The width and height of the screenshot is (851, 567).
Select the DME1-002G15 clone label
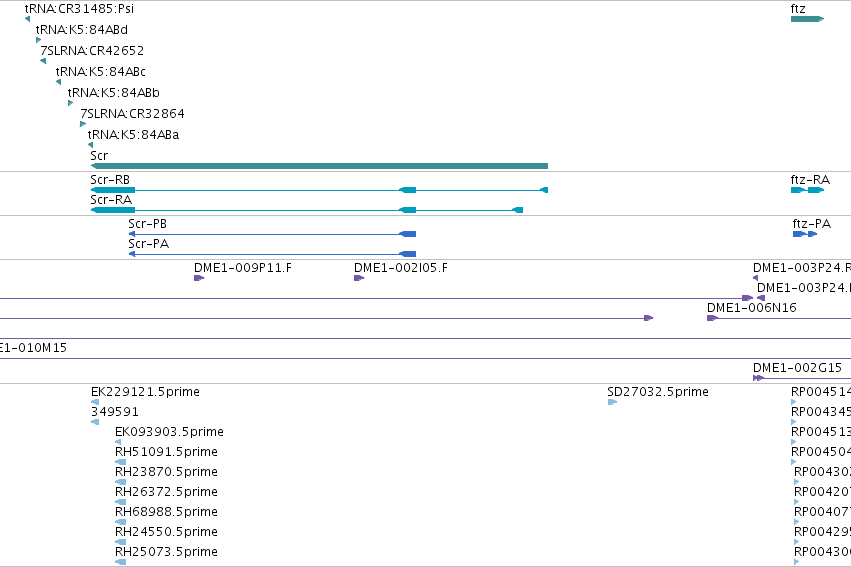pyautogui.click(x=797, y=368)
